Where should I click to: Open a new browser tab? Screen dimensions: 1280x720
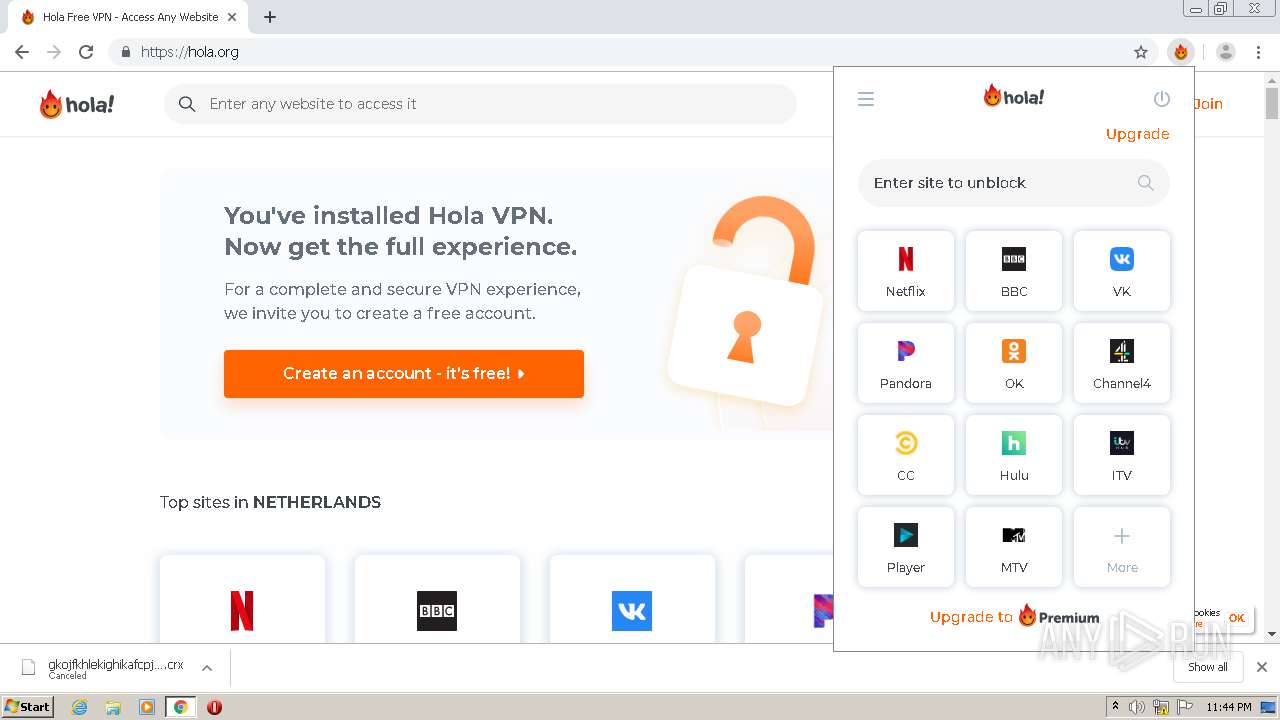click(x=270, y=17)
